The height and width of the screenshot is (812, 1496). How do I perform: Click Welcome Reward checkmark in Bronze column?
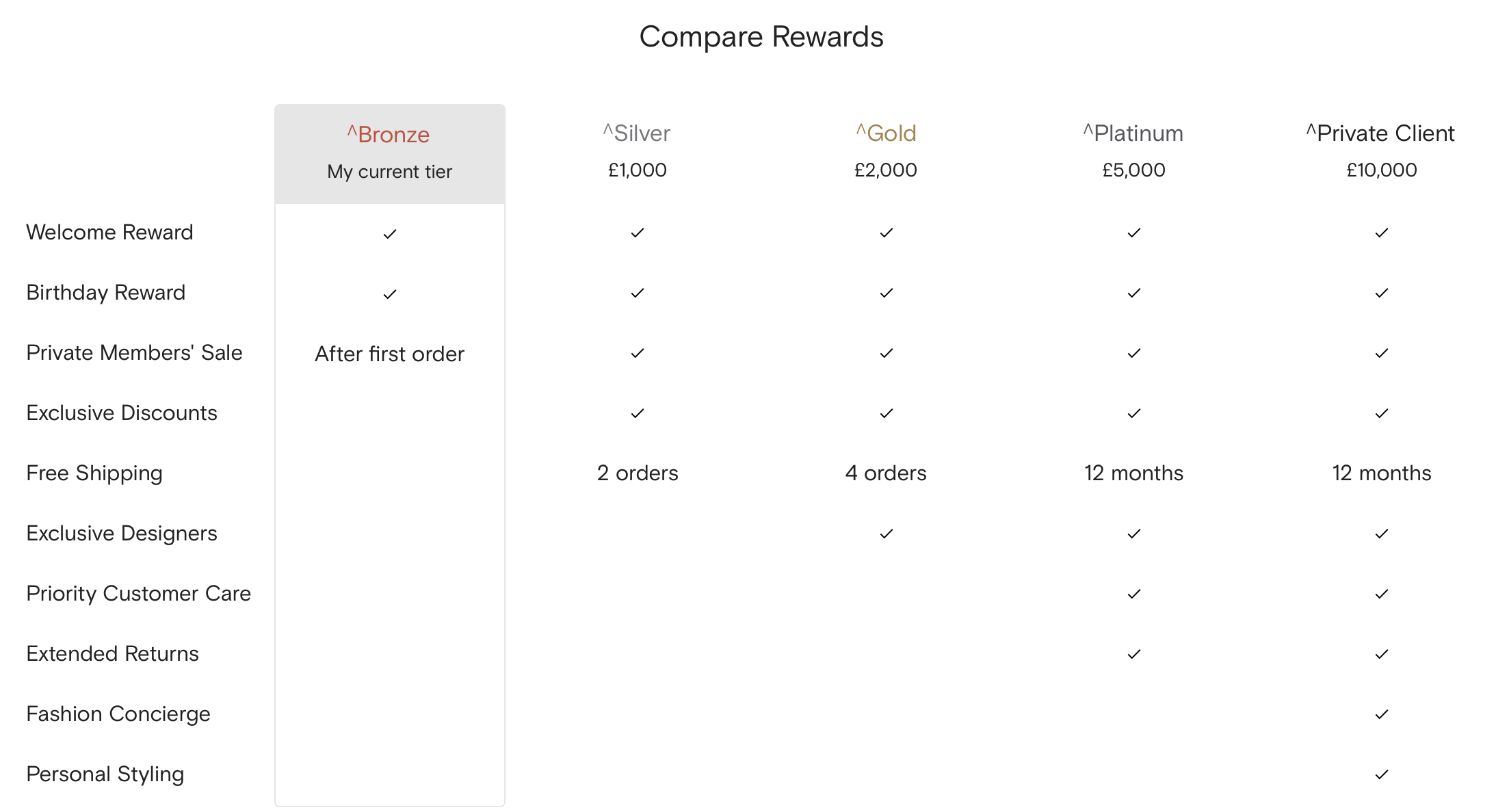pos(390,234)
